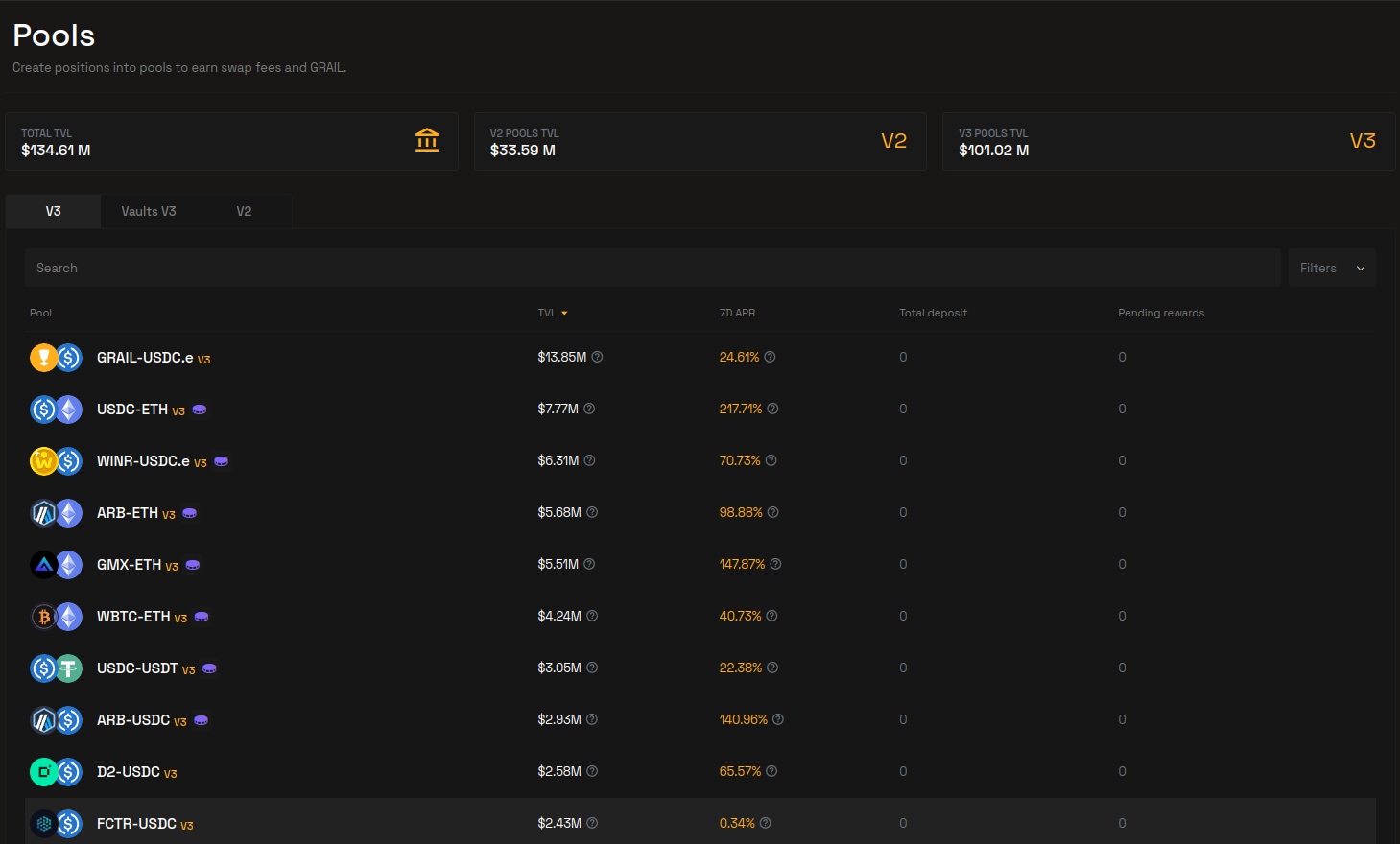Click the V2 icon on the V2 Pools TVL card

click(893, 139)
